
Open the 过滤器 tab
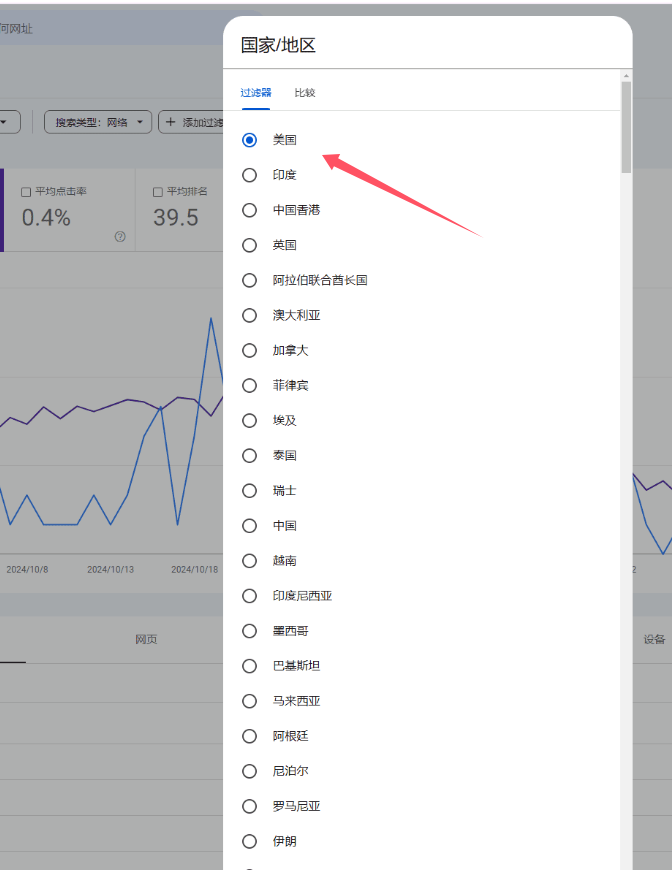pyautogui.click(x=256, y=93)
